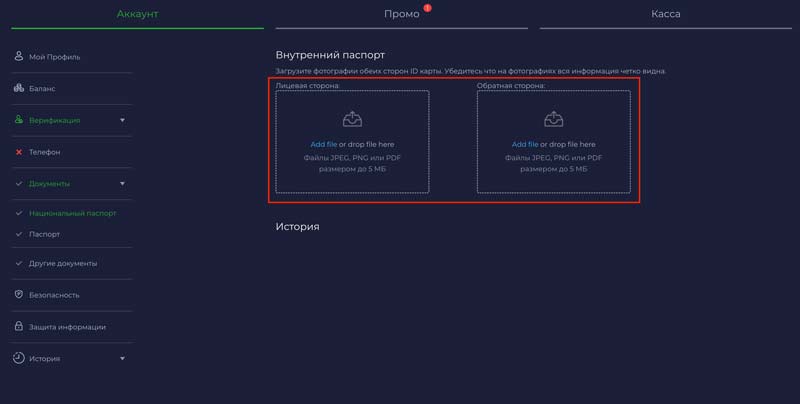Image resolution: width=800 pixels, height=404 pixels.
Task: Click Add file link for Обратная сторона
Action: [x=525, y=144]
